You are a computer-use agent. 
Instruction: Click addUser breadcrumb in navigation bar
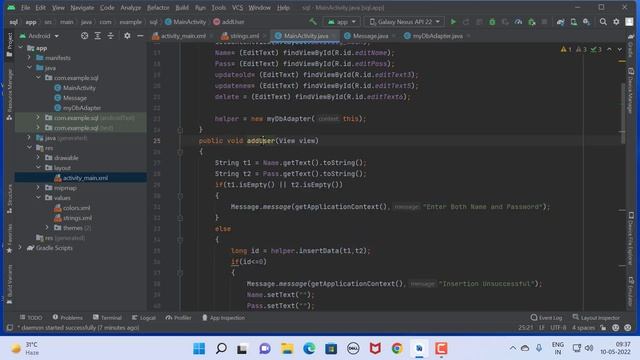(229, 22)
